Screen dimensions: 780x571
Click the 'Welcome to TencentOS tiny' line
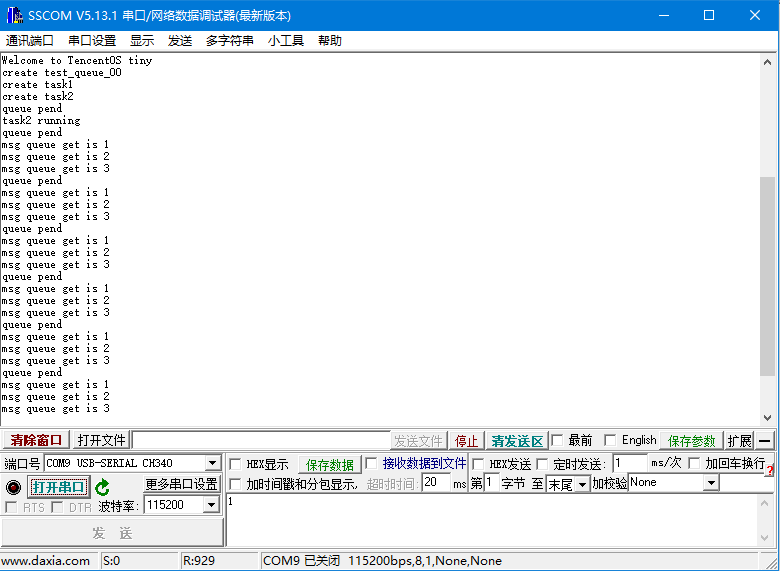77,61
